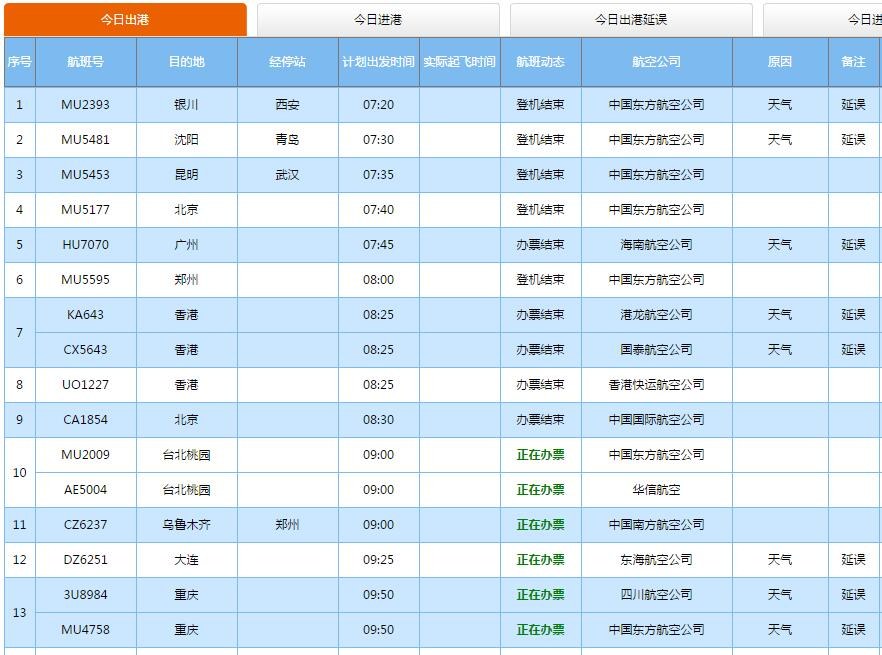This screenshot has height=655, width=882.
Task: Select flight number HU7070
Action: (86, 245)
